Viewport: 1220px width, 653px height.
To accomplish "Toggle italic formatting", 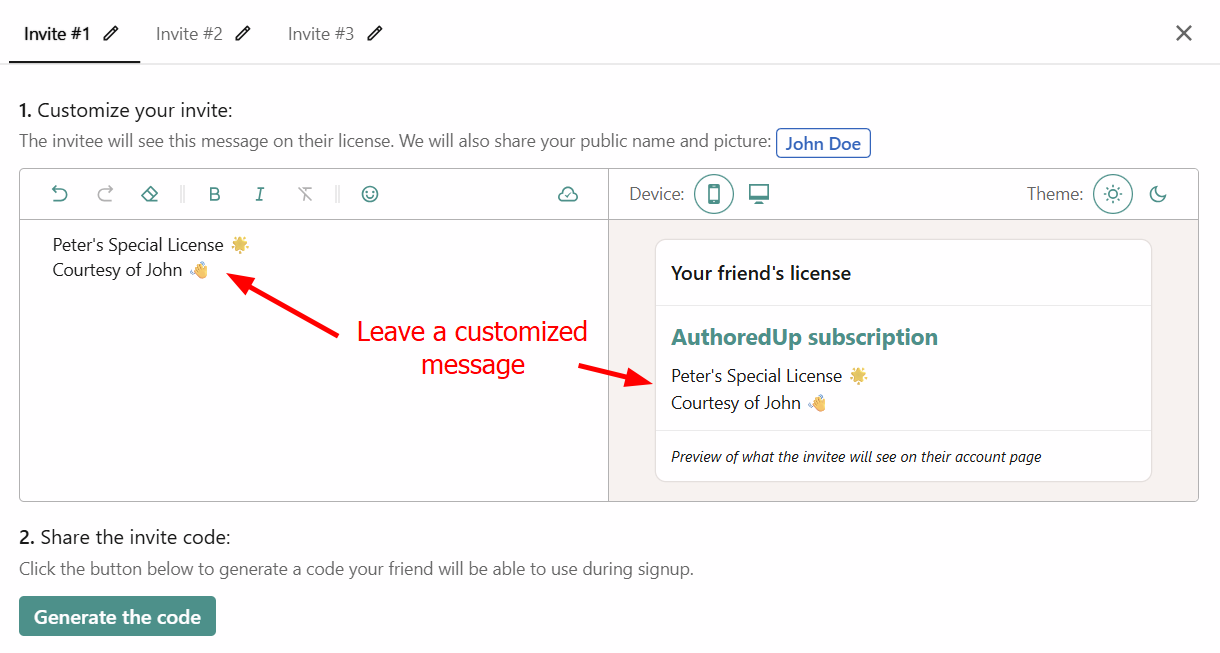I will coord(260,194).
